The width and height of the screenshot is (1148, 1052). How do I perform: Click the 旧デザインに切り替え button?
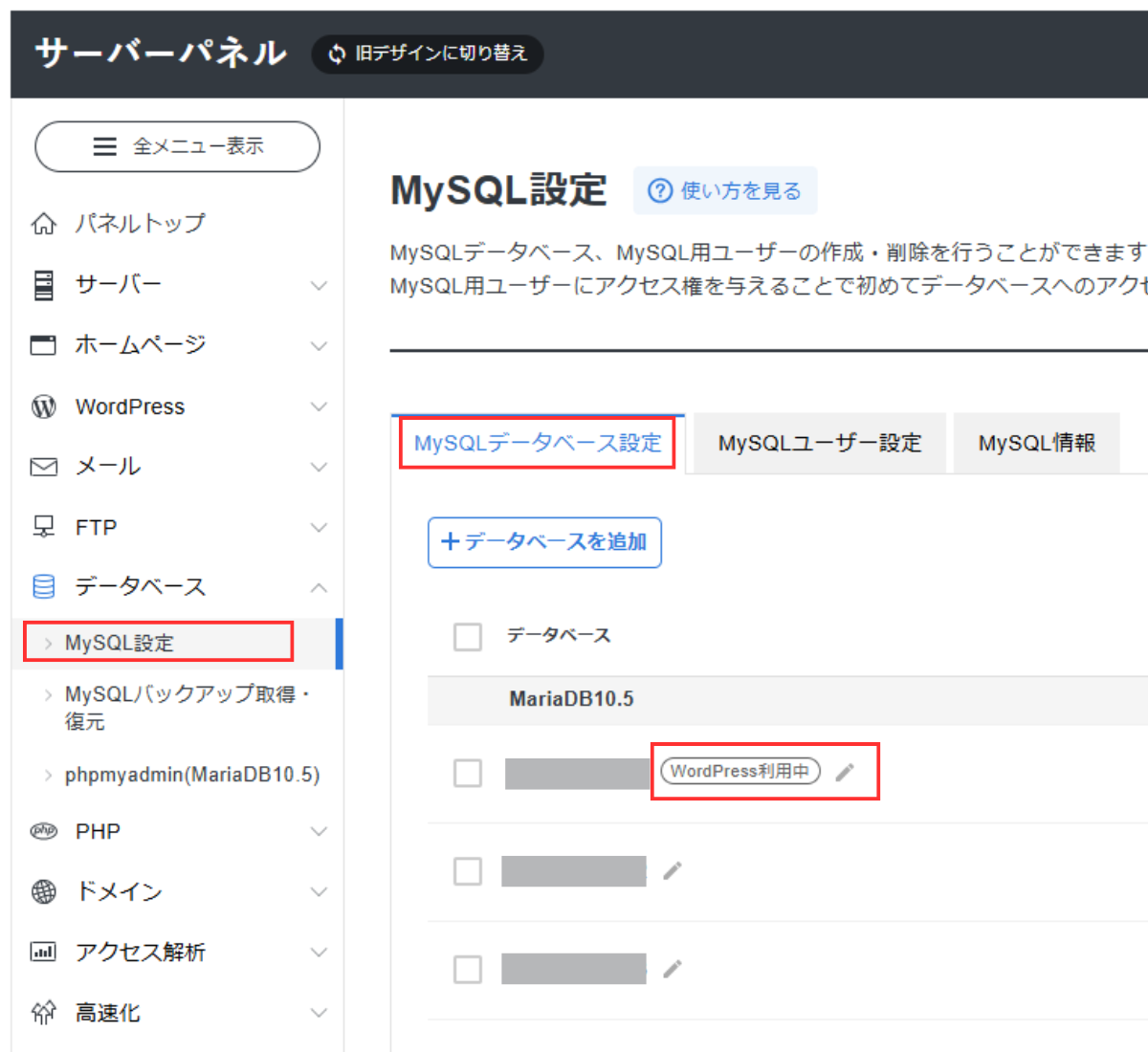[x=428, y=54]
